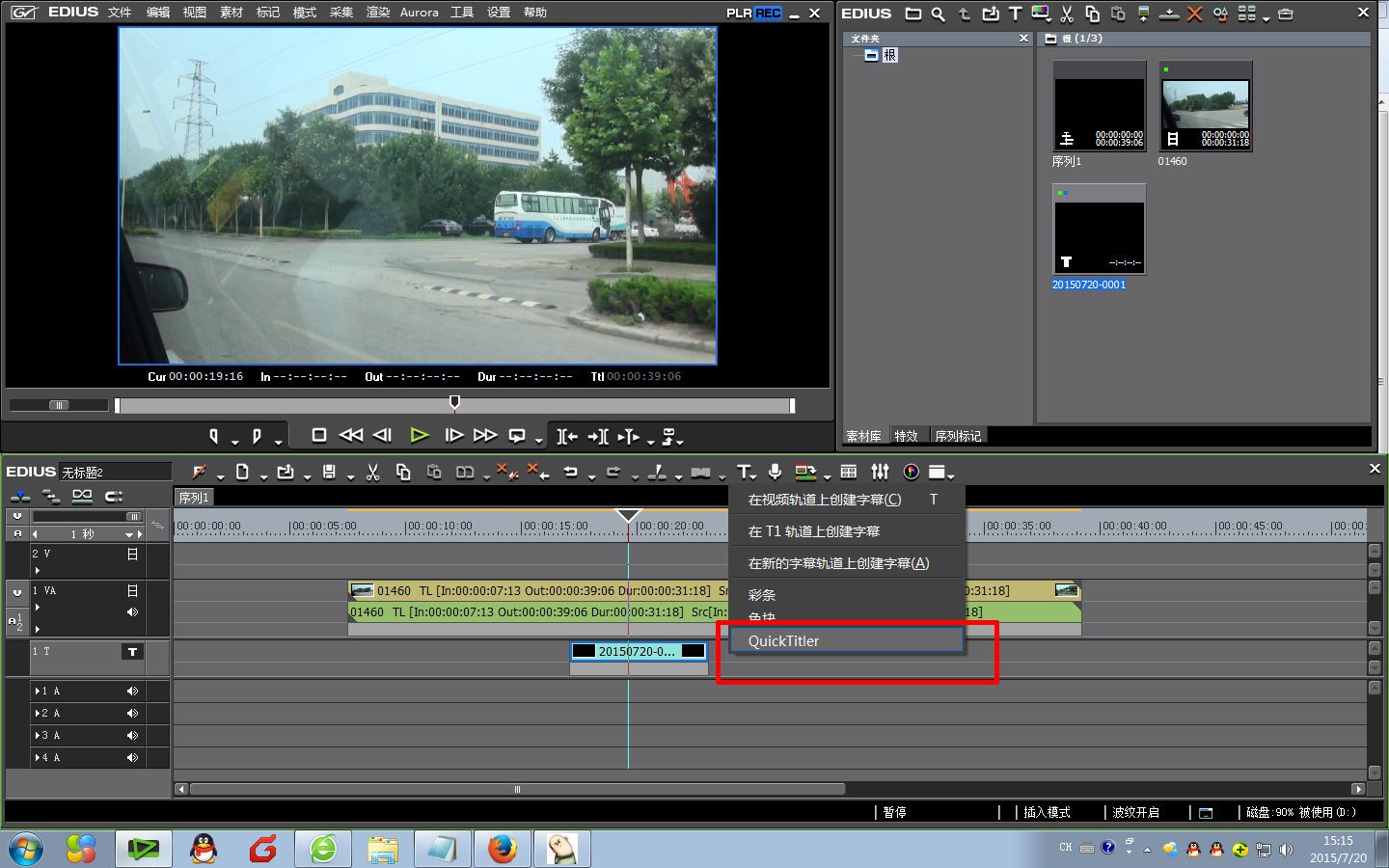Toggle mute on the 1 VA track
This screenshot has width=1389, height=868.
pos(132,612)
